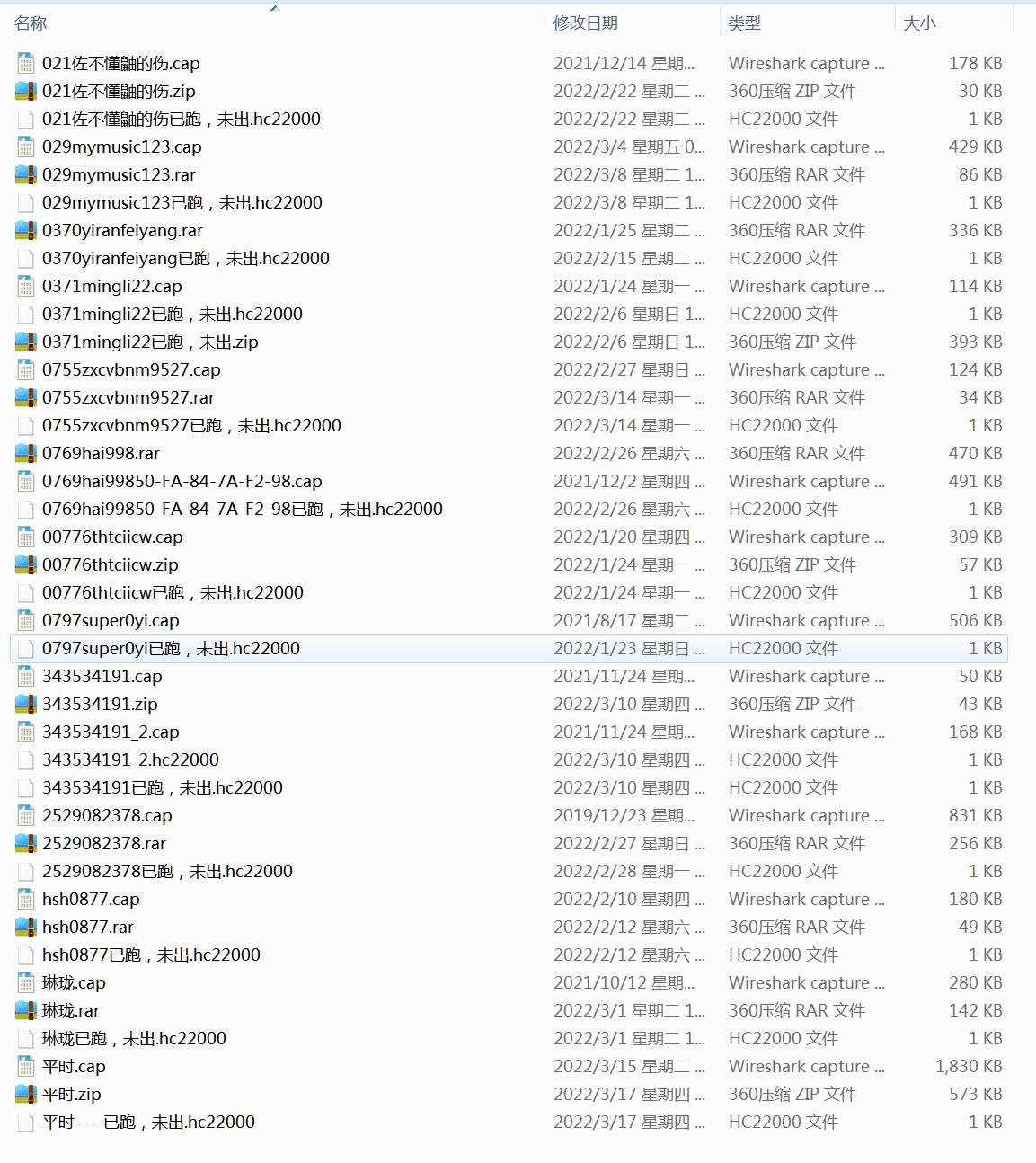Click the archive icon of 0755zxcvbnm9527.rar
This screenshot has height=1163, width=1036.
pos(26,397)
